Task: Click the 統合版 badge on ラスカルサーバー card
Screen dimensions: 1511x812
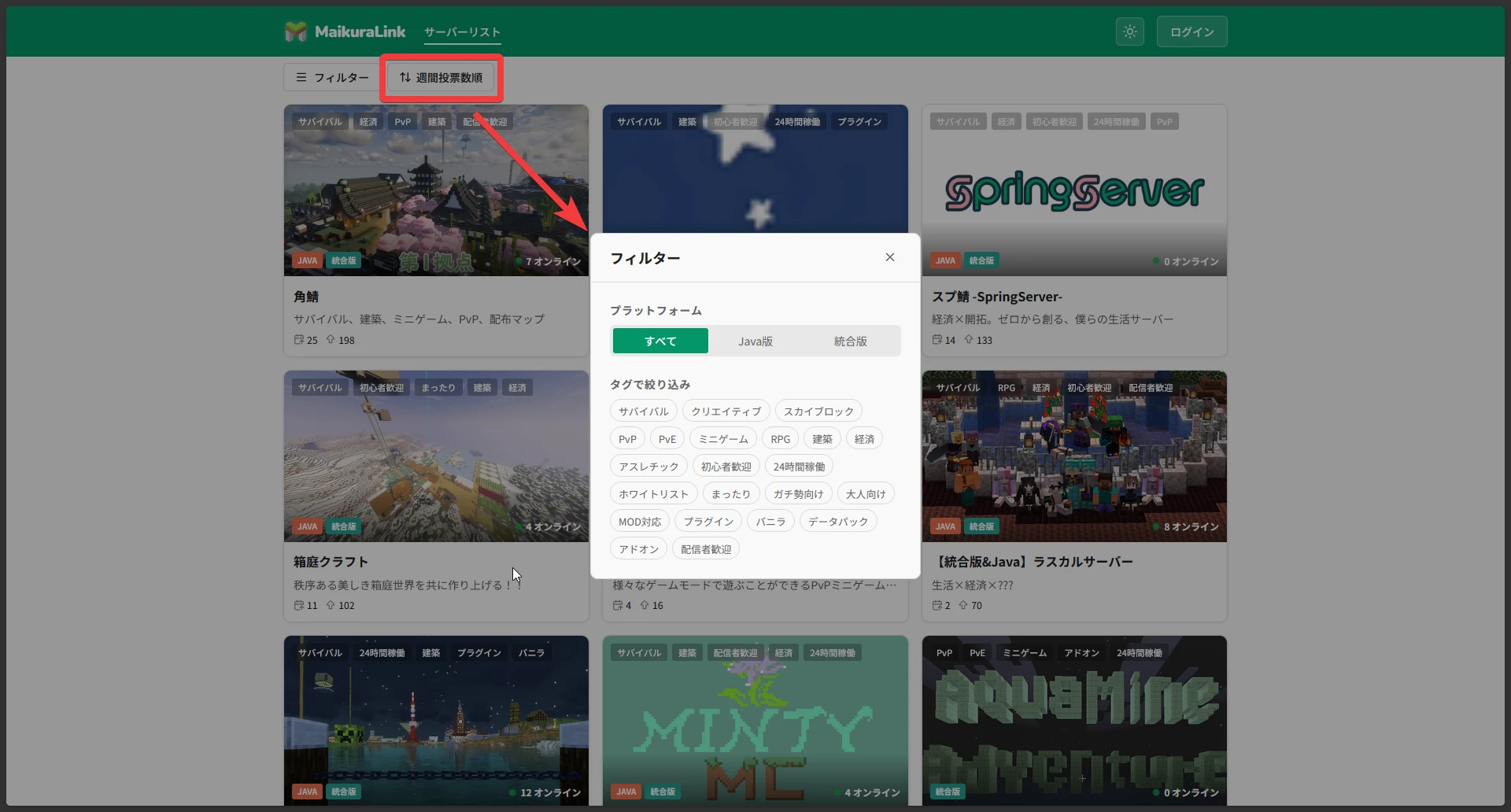Action: (x=980, y=526)
